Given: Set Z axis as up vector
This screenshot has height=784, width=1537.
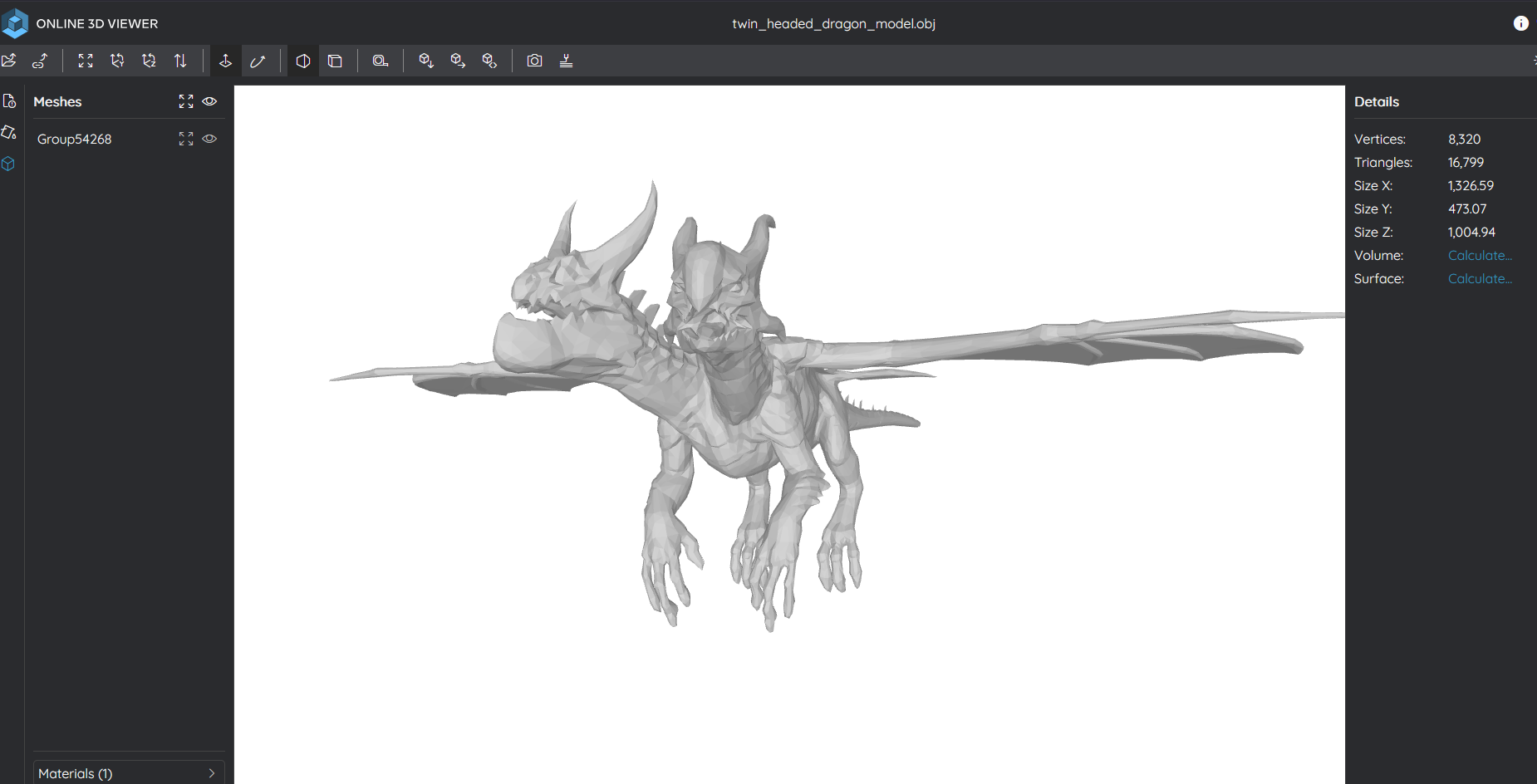Looking at the screenshot, I should [x=149, y=61].
